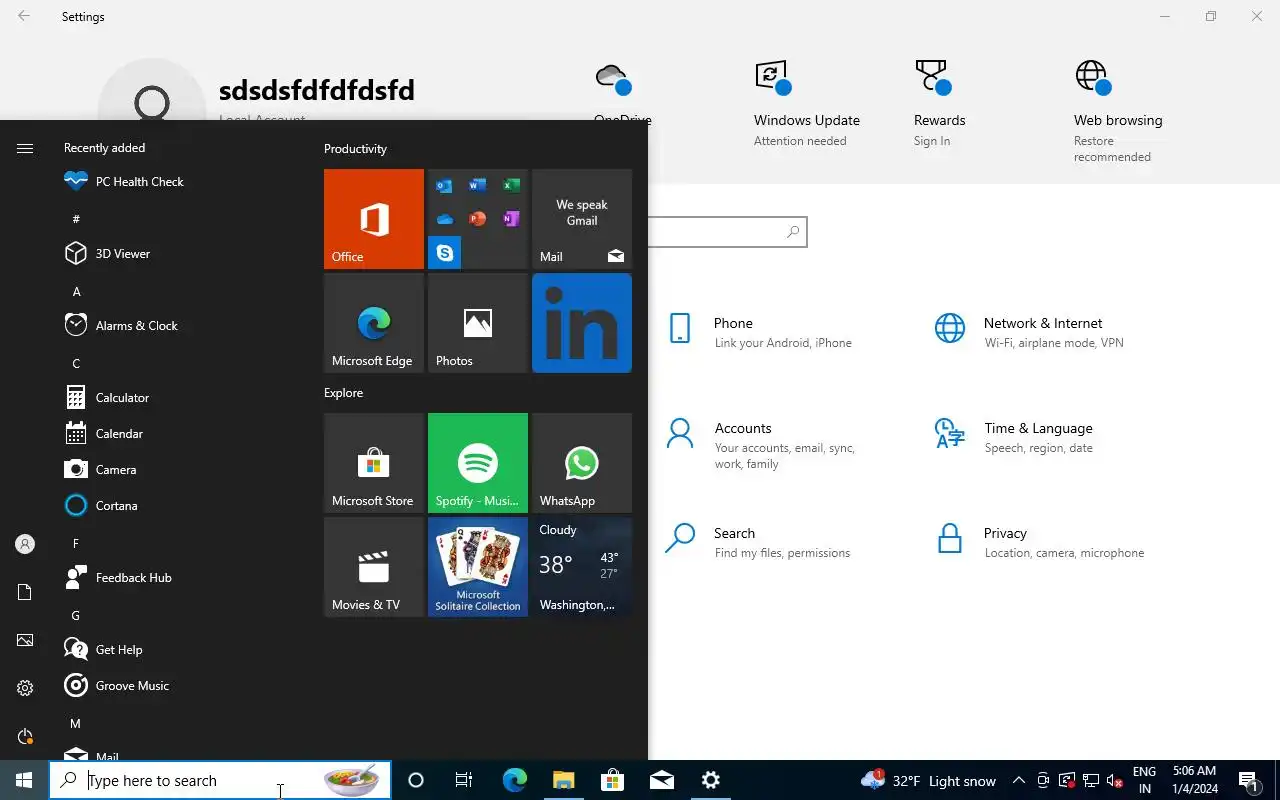Click the Office tile
The image size is (1280, 800).
[x=374, y=219]
